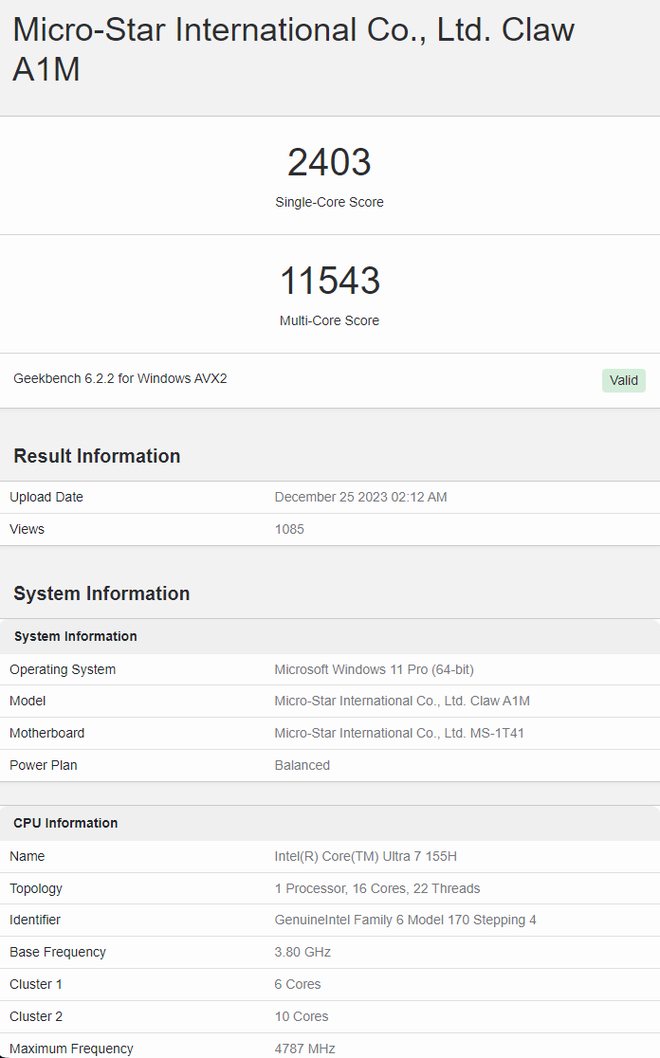The image size is (660, 1058).
Task: Click the 'Model' row label
Action: point(28,701)
